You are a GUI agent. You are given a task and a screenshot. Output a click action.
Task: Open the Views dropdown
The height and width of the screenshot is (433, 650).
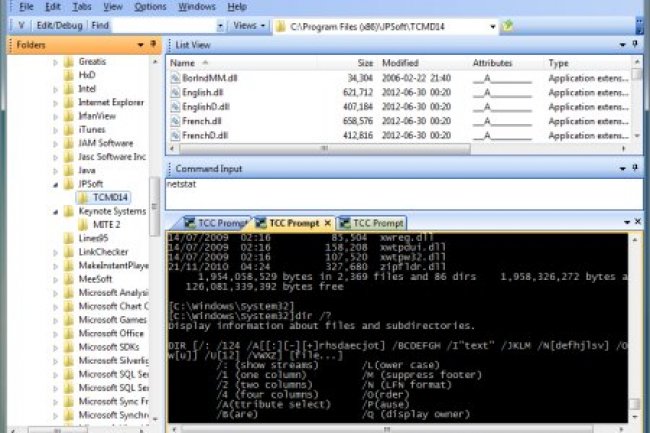[x=249, y=26]
